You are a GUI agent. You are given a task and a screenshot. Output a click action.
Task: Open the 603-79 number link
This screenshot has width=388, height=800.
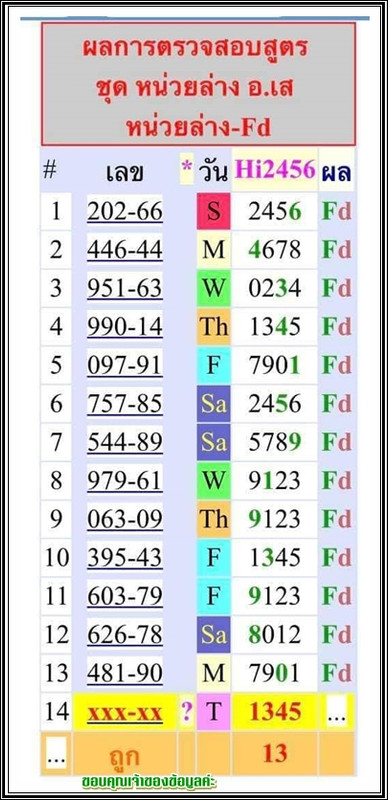pyautogui.click(x=125, y=596)
